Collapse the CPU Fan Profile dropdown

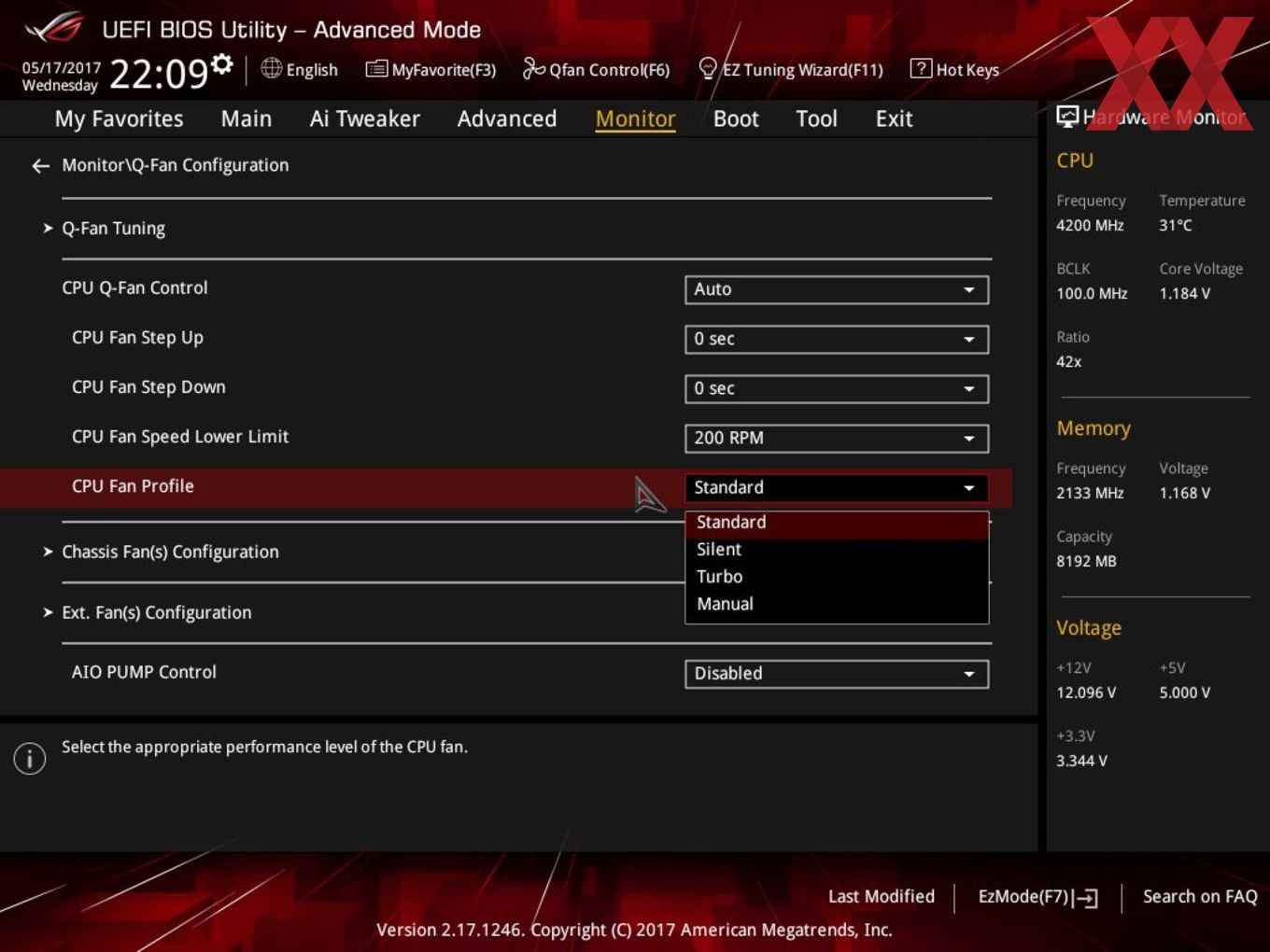(x=837, y=487)
